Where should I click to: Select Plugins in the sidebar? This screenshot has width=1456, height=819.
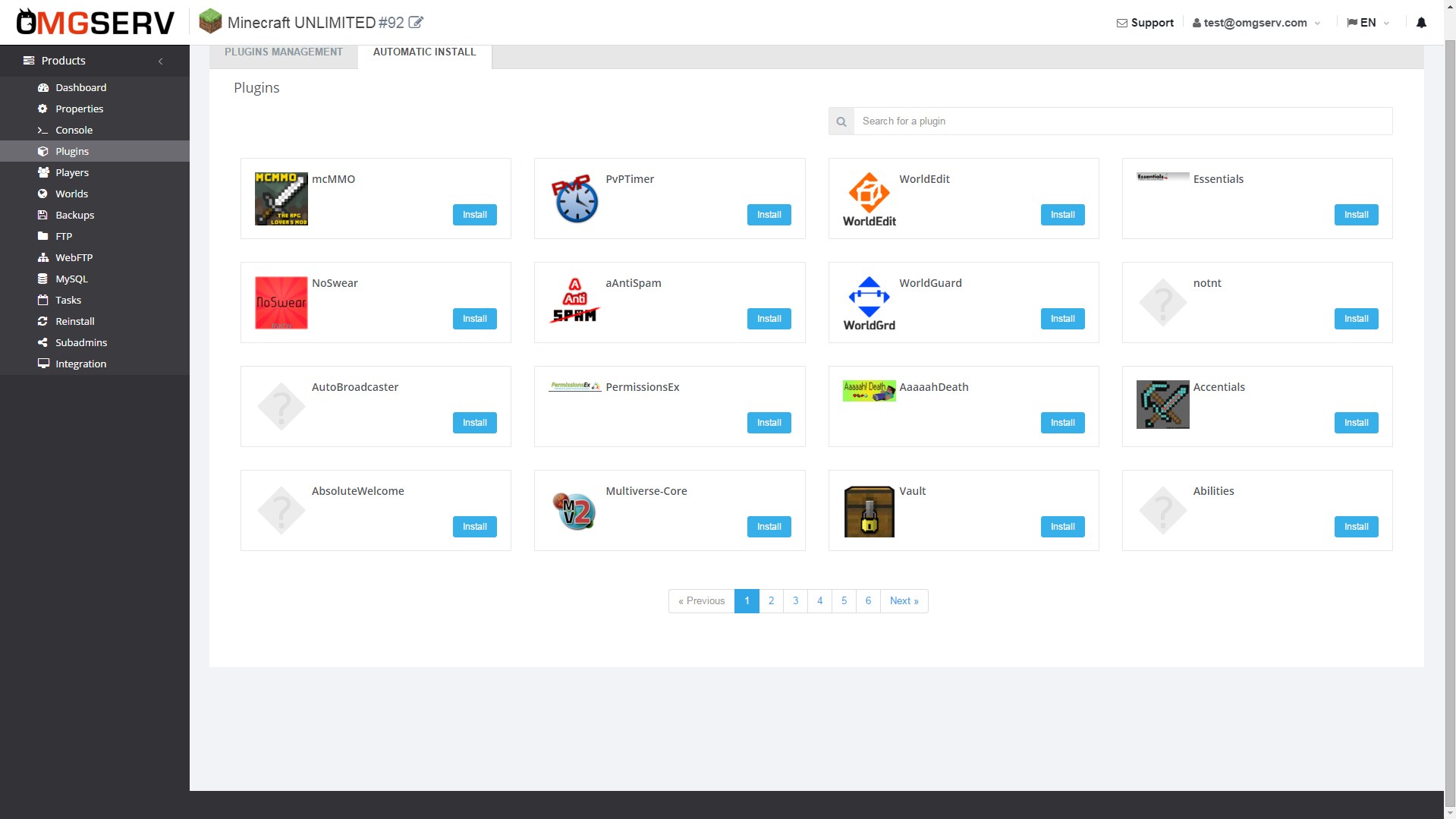click(x=95, y=151)
